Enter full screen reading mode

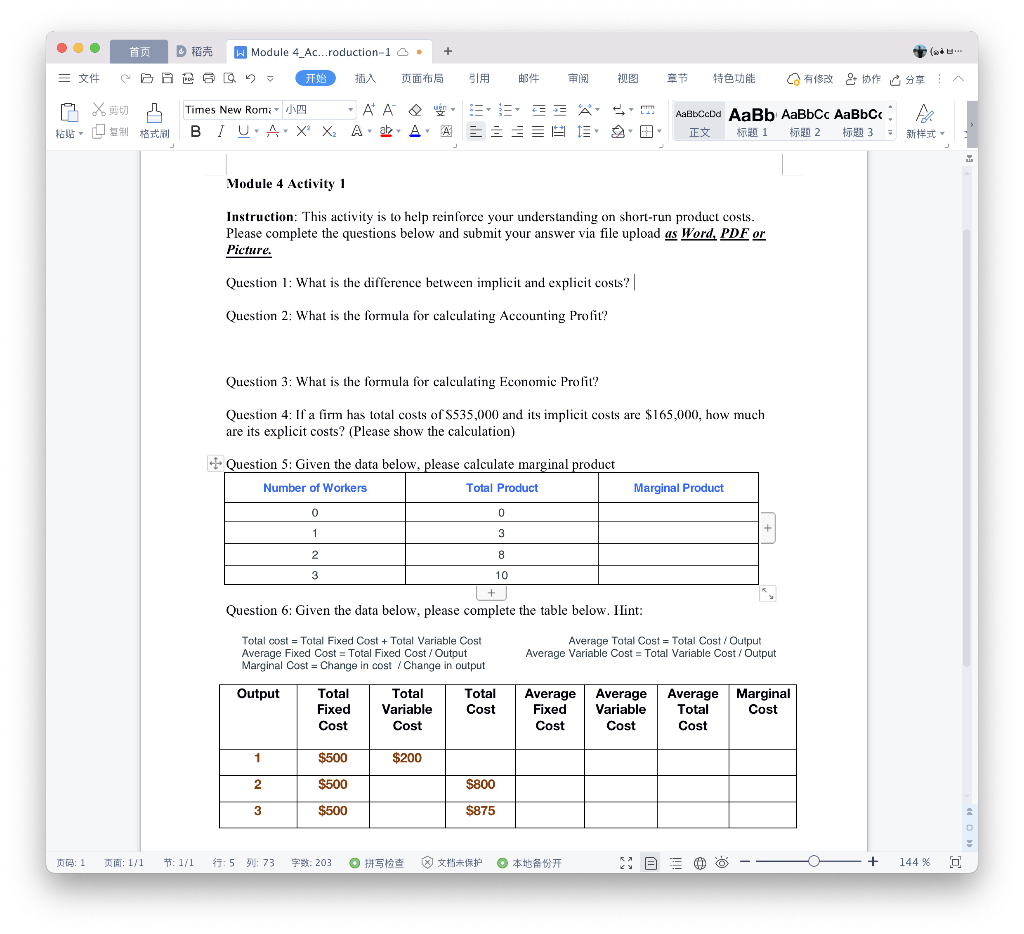click(x=626, y=863)
